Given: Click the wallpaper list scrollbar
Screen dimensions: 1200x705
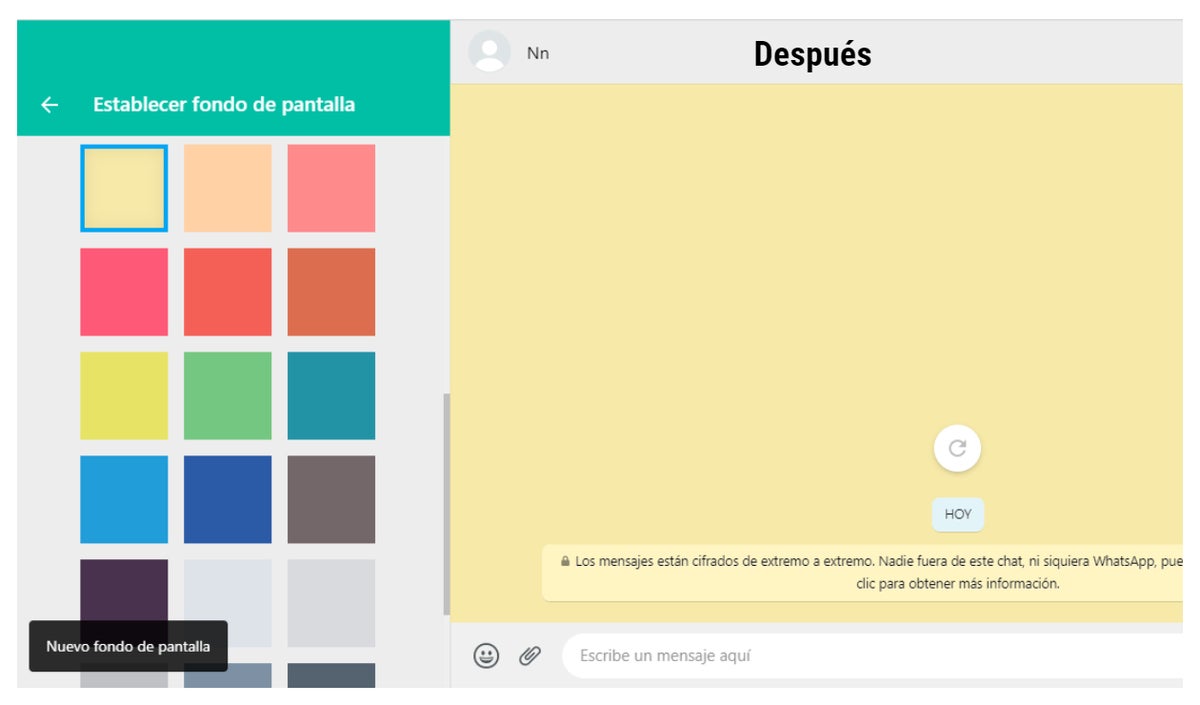Looking at the screenshot, I should click(x=446, y=505).
